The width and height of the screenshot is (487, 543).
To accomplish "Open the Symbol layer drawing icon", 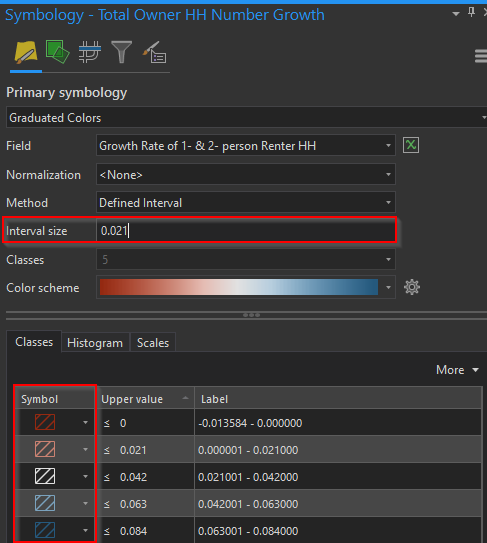I will coord(89,52).
